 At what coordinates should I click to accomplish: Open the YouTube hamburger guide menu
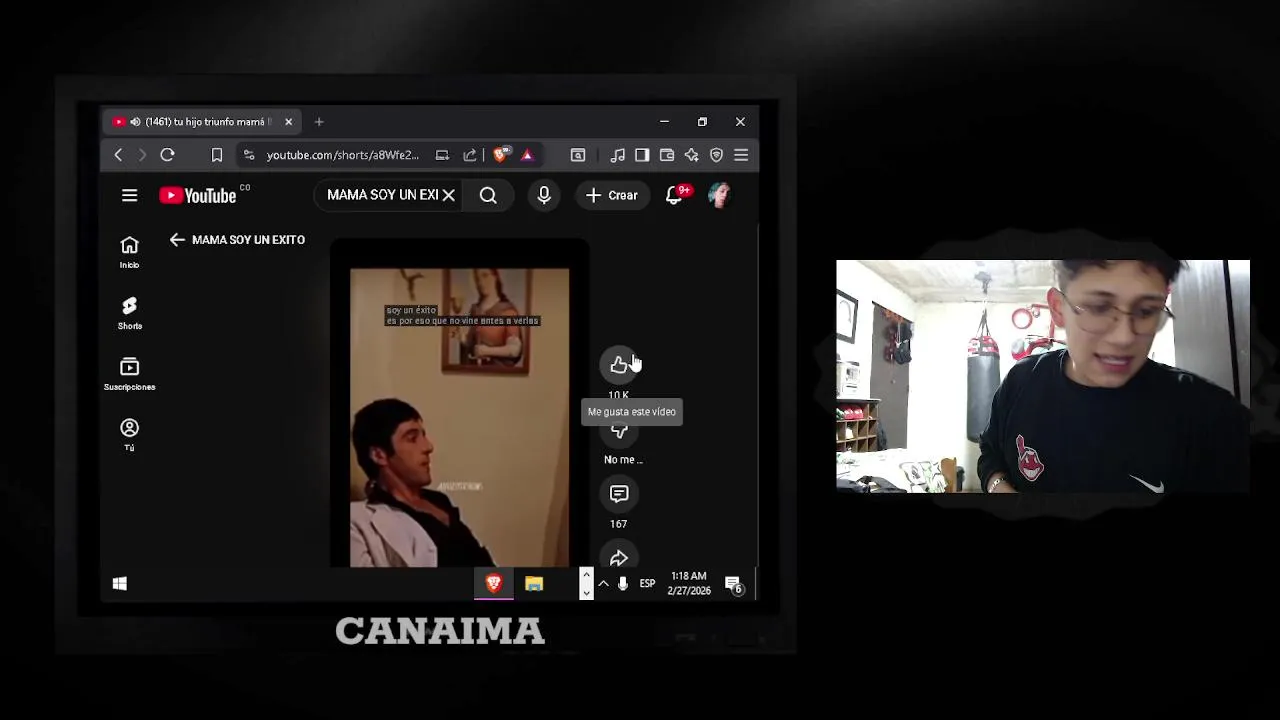130,196
